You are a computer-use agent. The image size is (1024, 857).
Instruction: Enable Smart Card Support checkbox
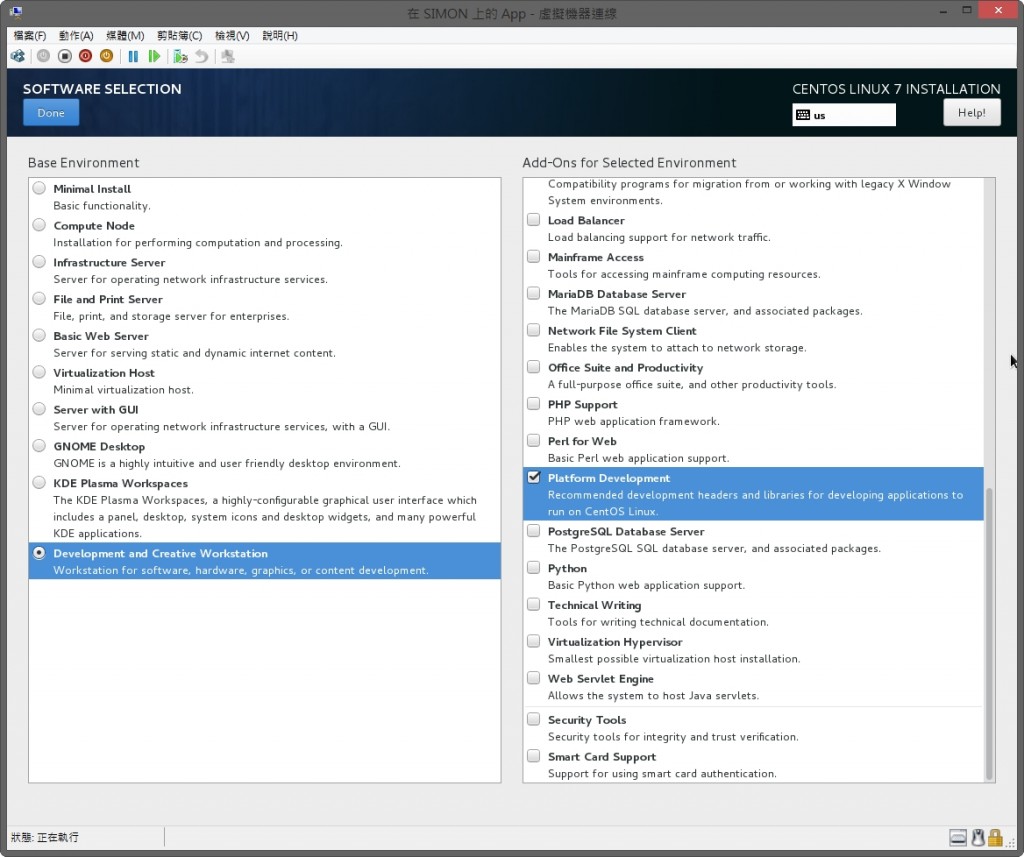click(x=534, y=756)
